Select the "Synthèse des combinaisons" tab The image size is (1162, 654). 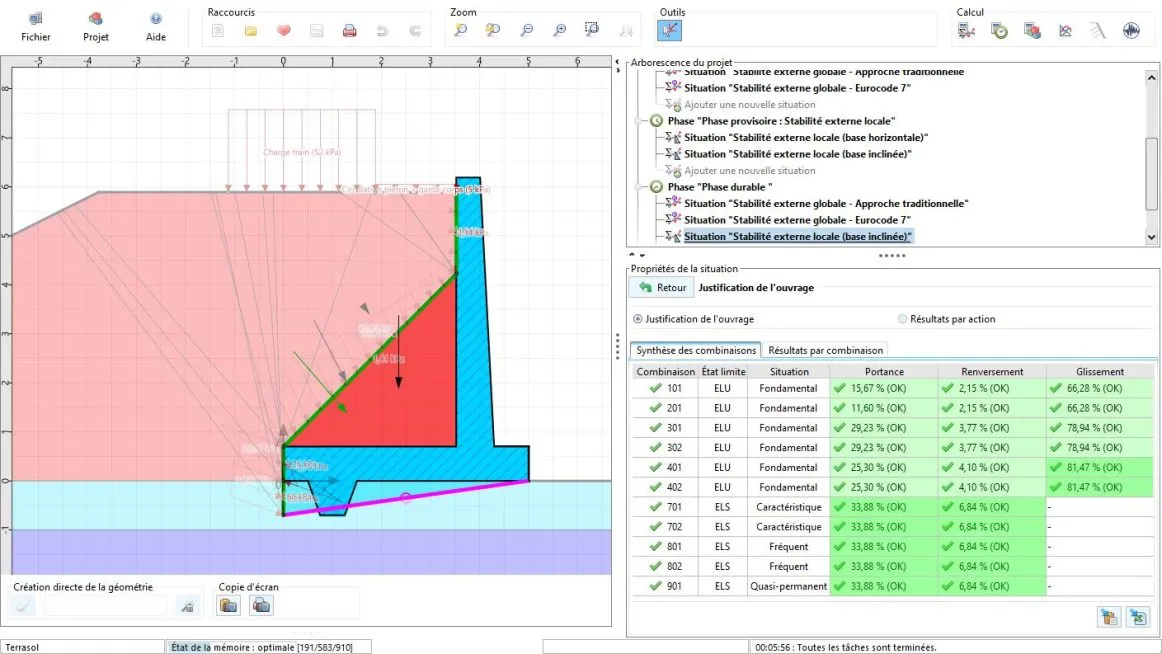tap(696, 350)
